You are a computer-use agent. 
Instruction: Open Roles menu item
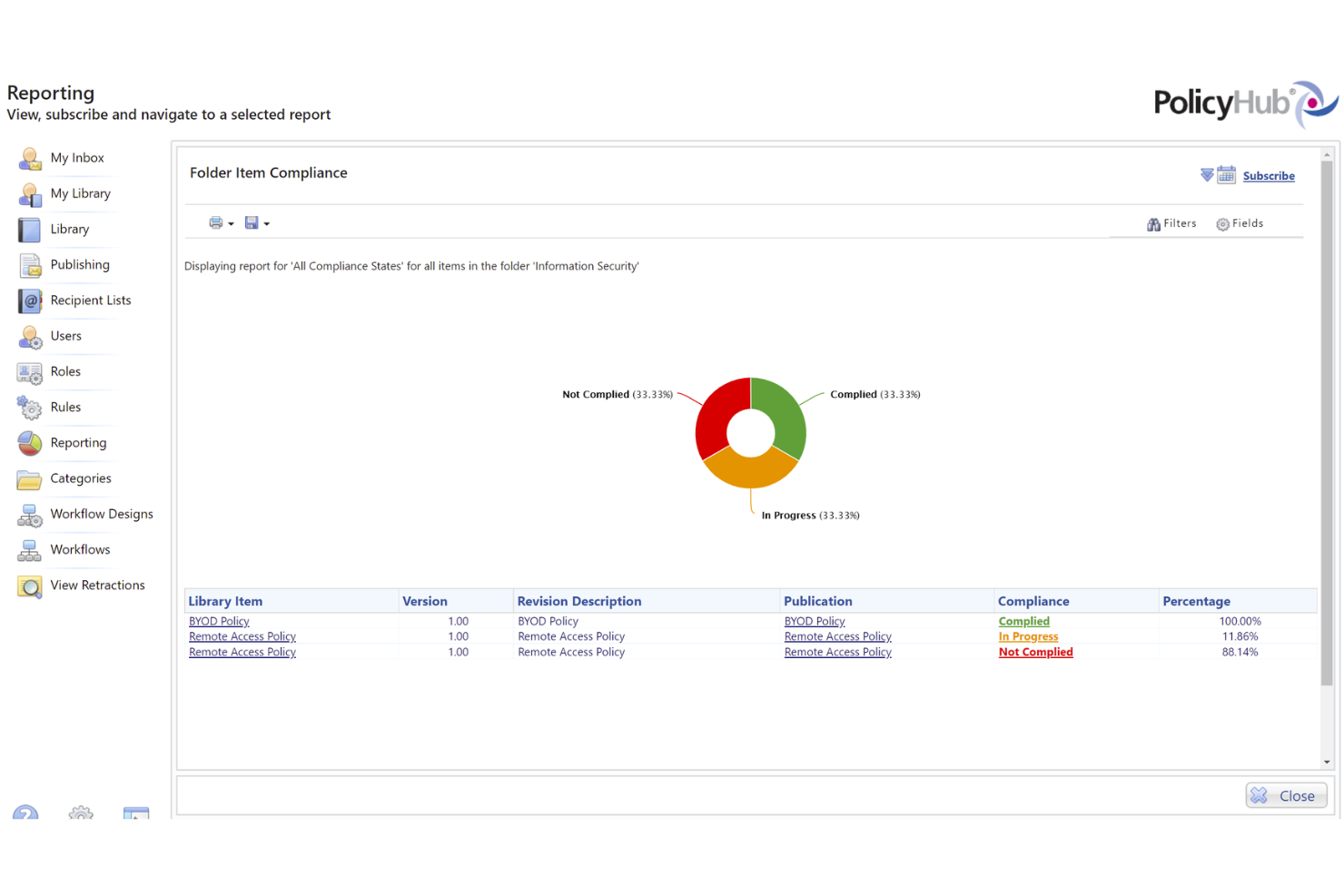tap(65, 371)
